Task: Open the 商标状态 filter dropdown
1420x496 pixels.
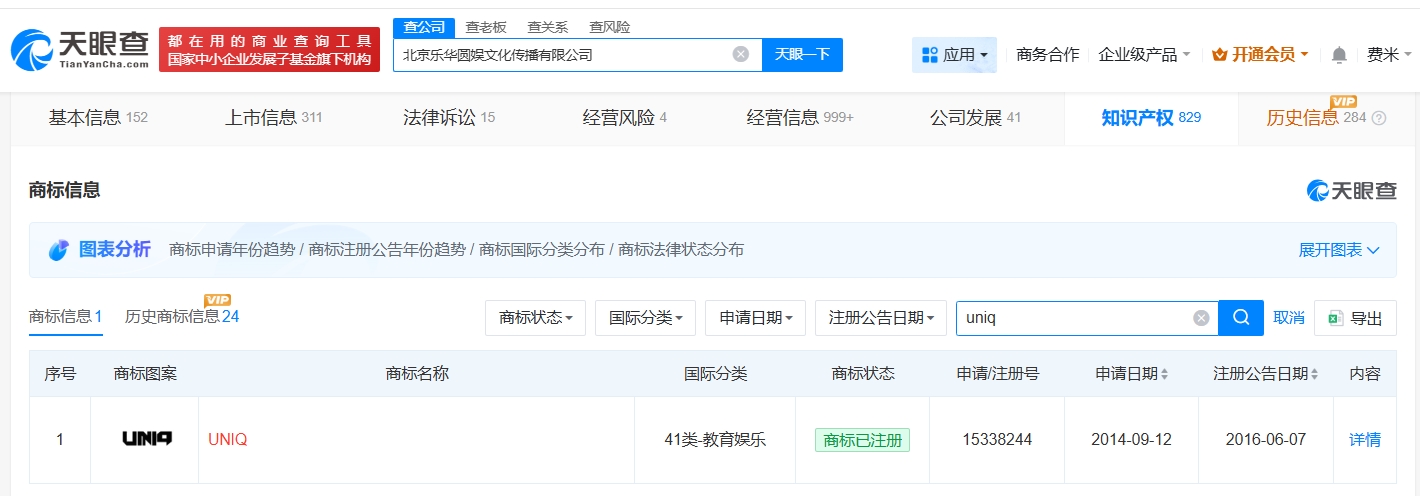Action: 535,318
